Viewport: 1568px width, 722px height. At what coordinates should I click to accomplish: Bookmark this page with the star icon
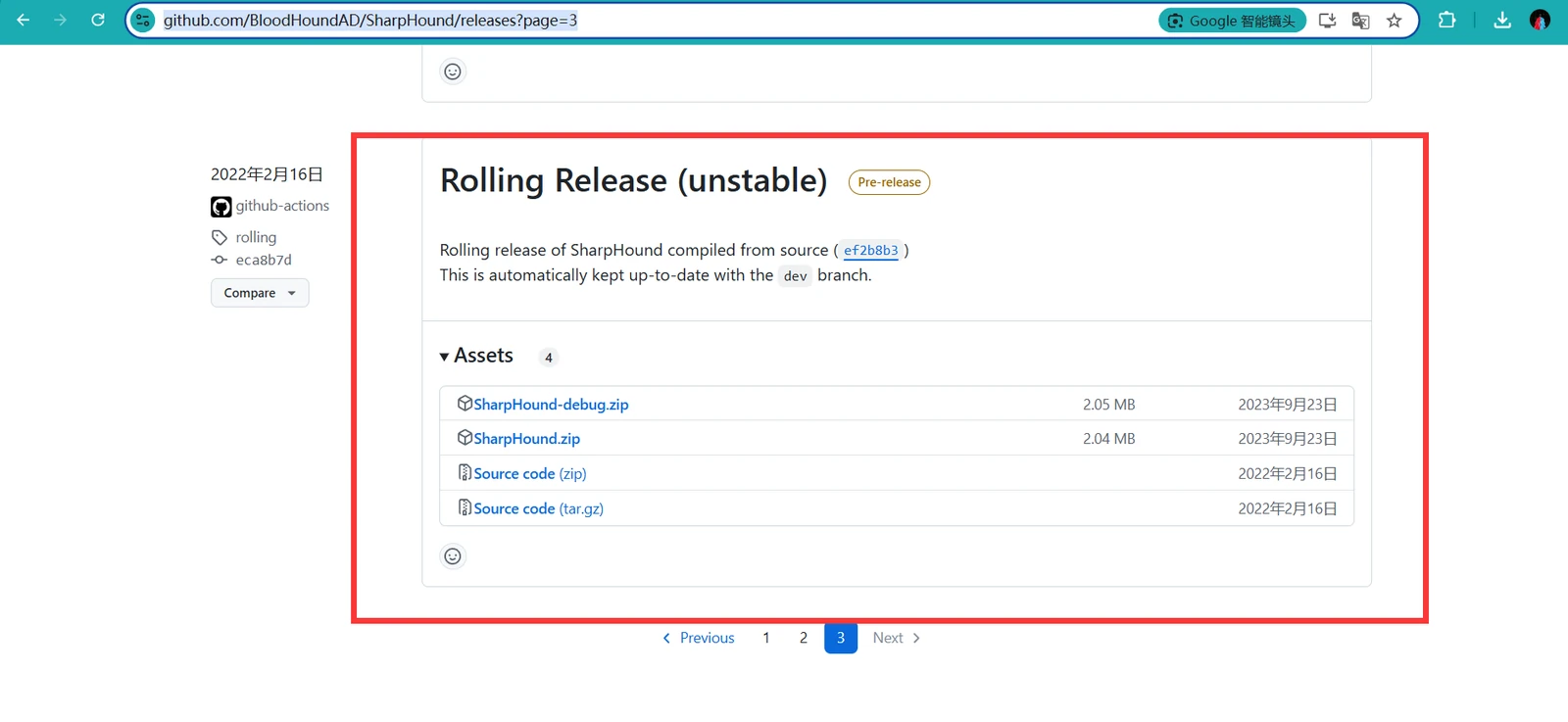[x=1394, y=21]
